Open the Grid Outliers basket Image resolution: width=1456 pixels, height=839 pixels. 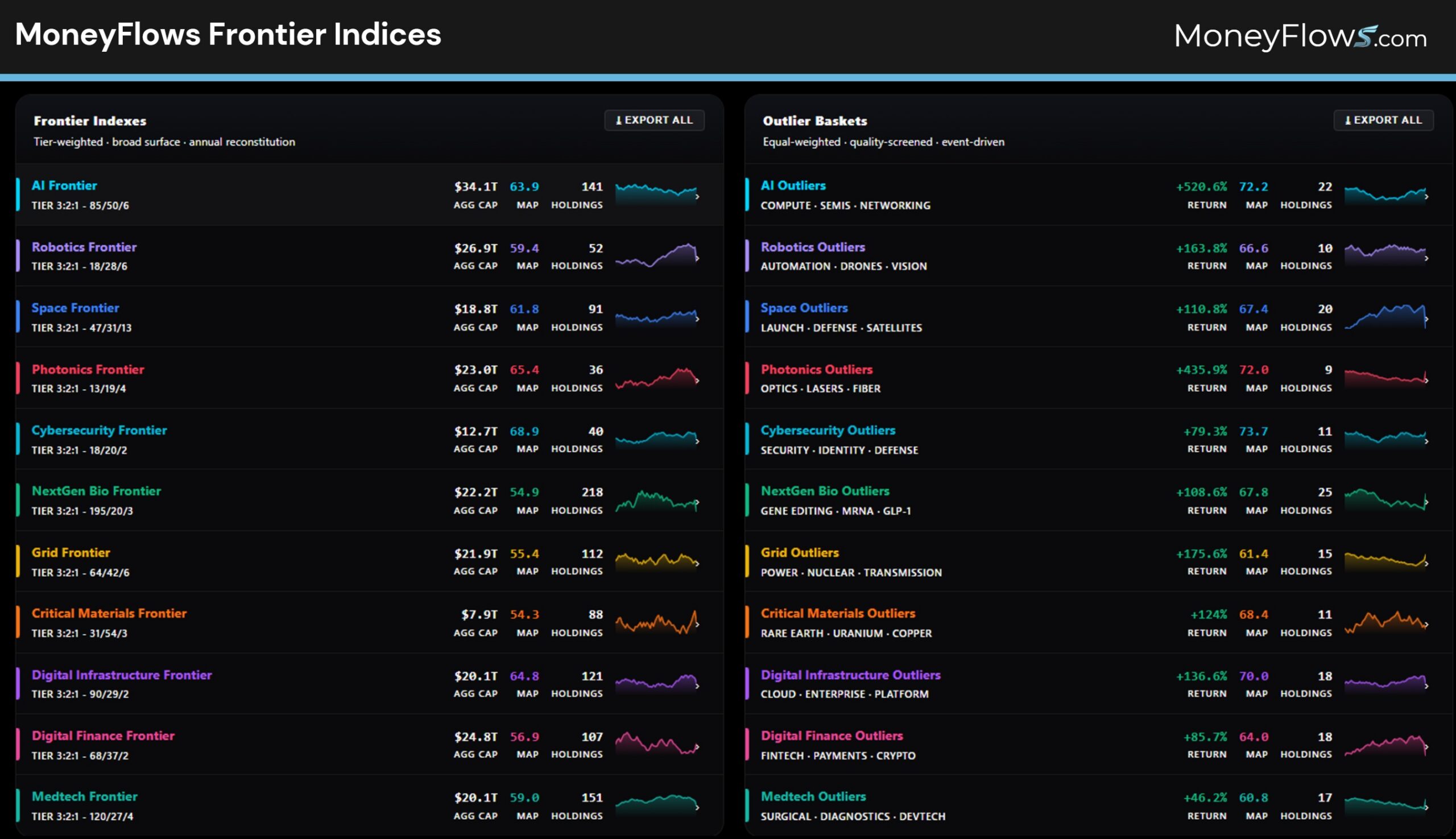pyautogui.click(x=1099, y=562)
